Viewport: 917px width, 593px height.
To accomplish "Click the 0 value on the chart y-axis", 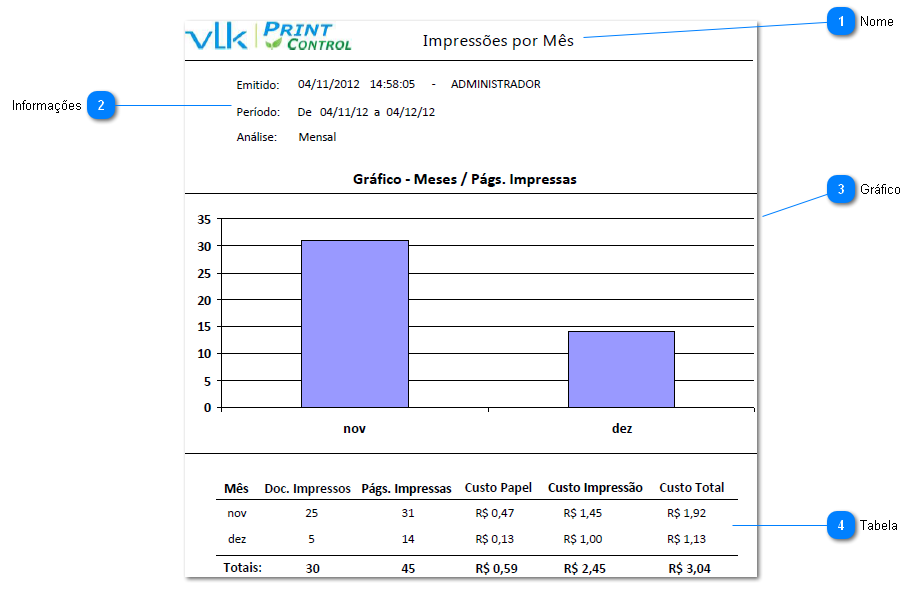I will point(208,408).
